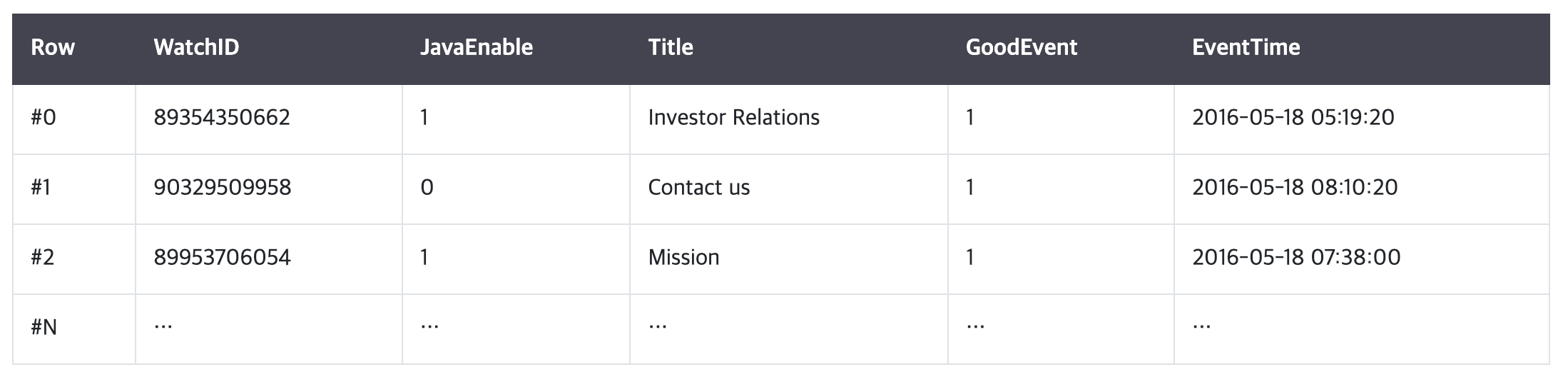Click EventTime 2016-05-18 08:10:20
Screen dimensions: 1568x387
pos(1294,188)
